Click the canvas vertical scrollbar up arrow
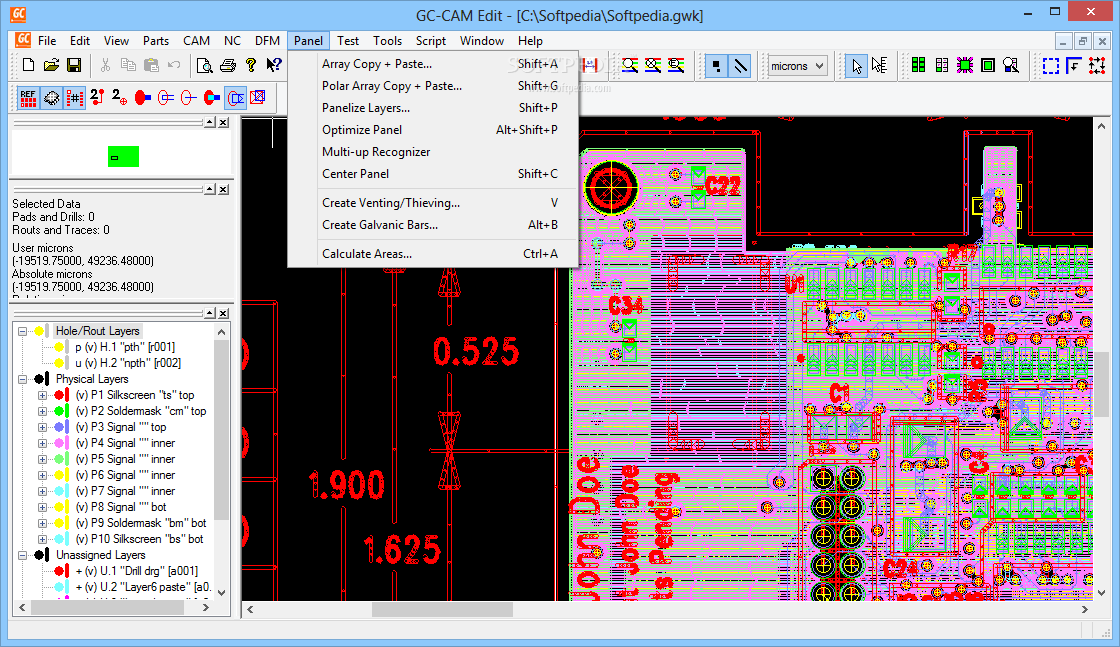This screenshot has width=1120, height=647. point(1101,126)
